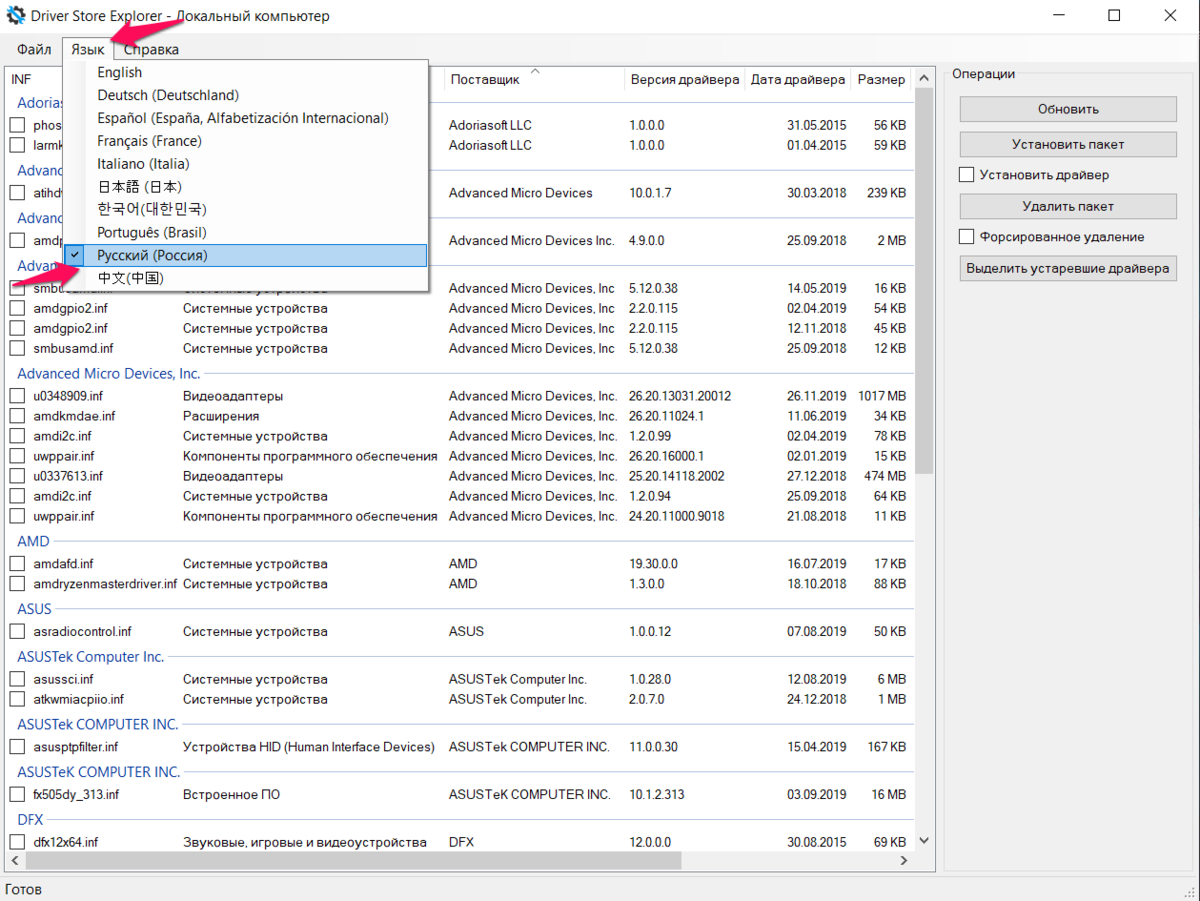Check the dfx12x64.inf driver box

click(17, 842)
